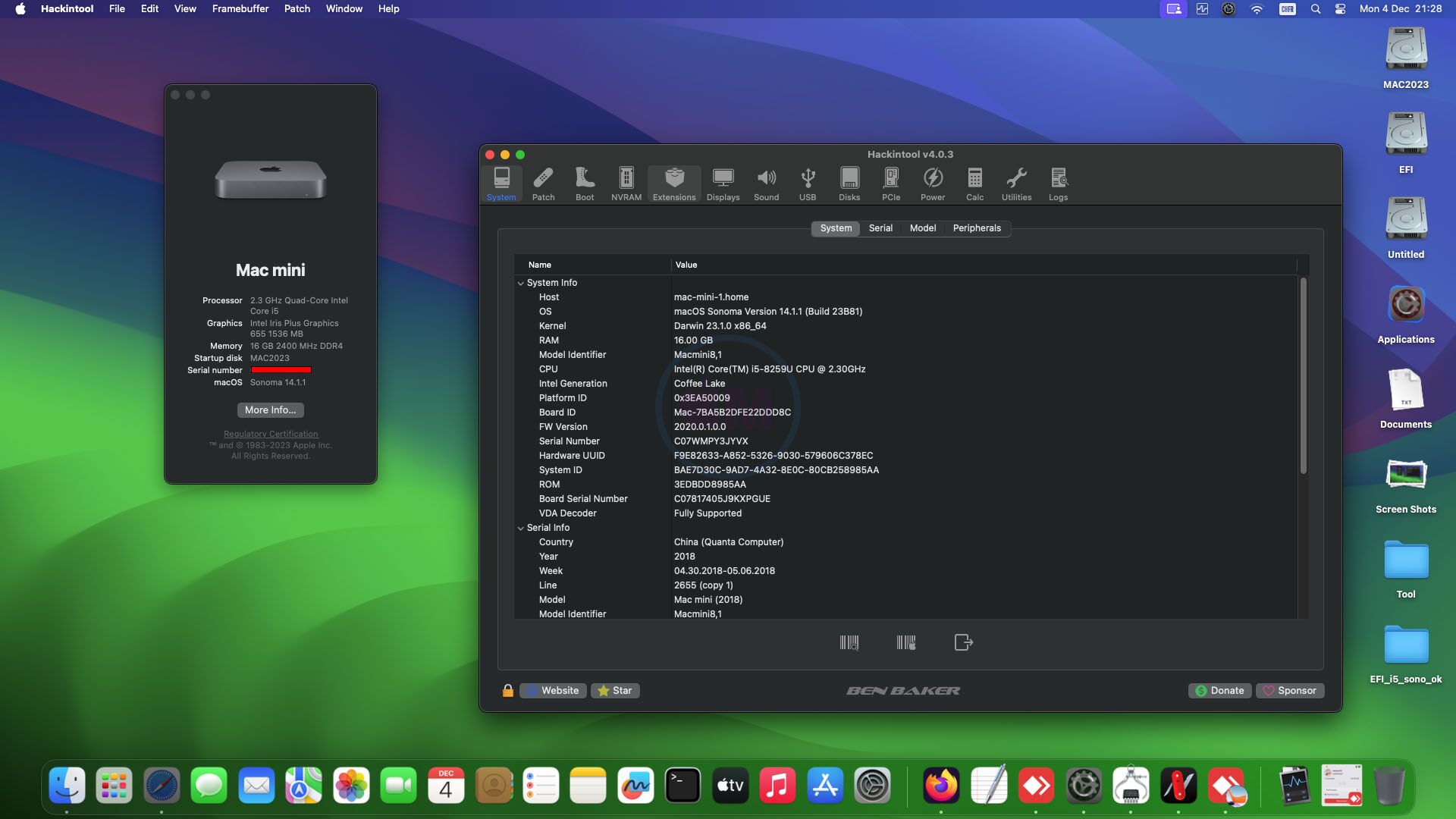The height and width of the screenshot is (819, 1456).
Task: Launch Terminal from the Dock
Action: click(x=682, y=786)
